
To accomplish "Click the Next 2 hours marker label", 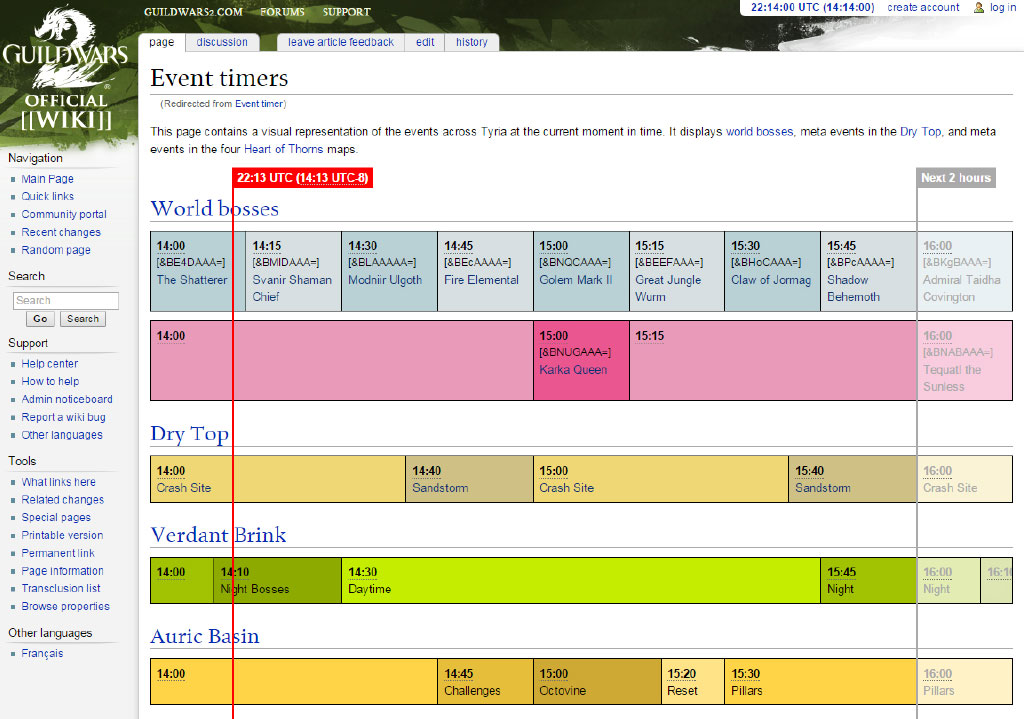I will 956,178.
